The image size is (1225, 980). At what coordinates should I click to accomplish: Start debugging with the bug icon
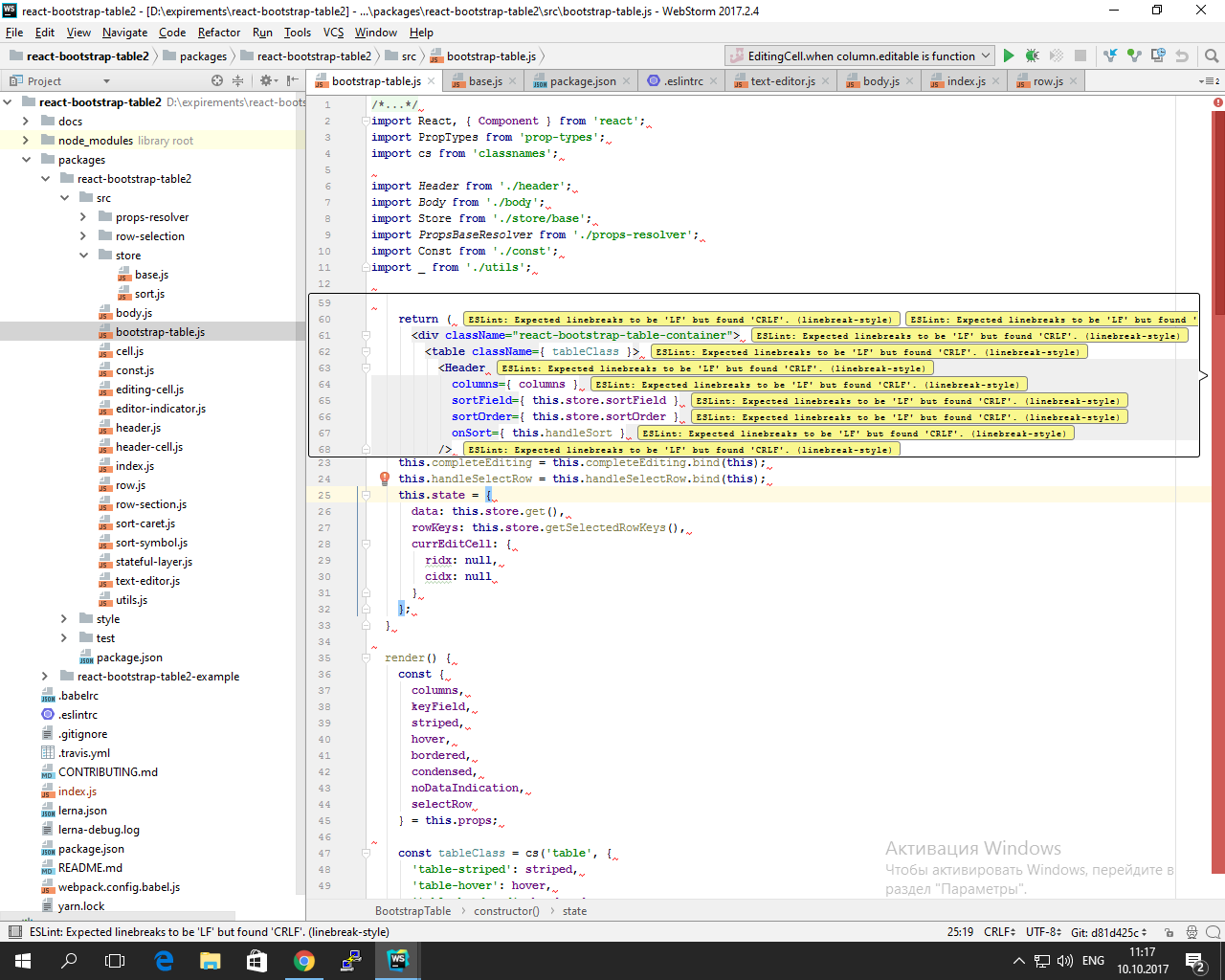tap(1032, 56)
